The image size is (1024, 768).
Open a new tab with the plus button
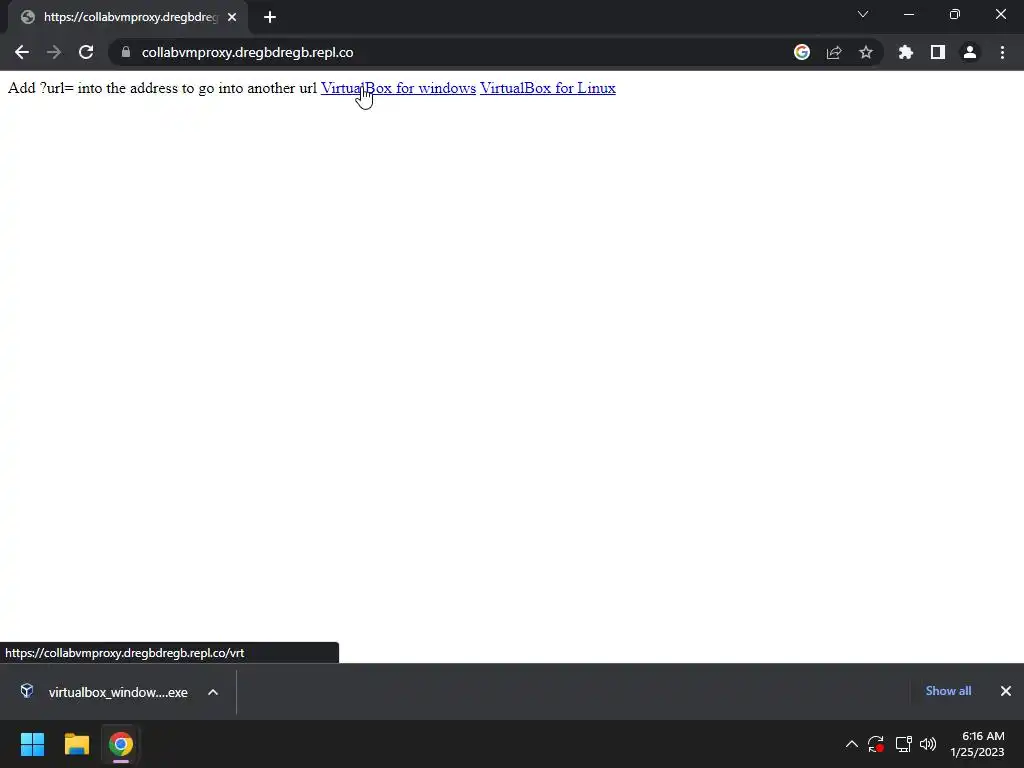(270, 17)
